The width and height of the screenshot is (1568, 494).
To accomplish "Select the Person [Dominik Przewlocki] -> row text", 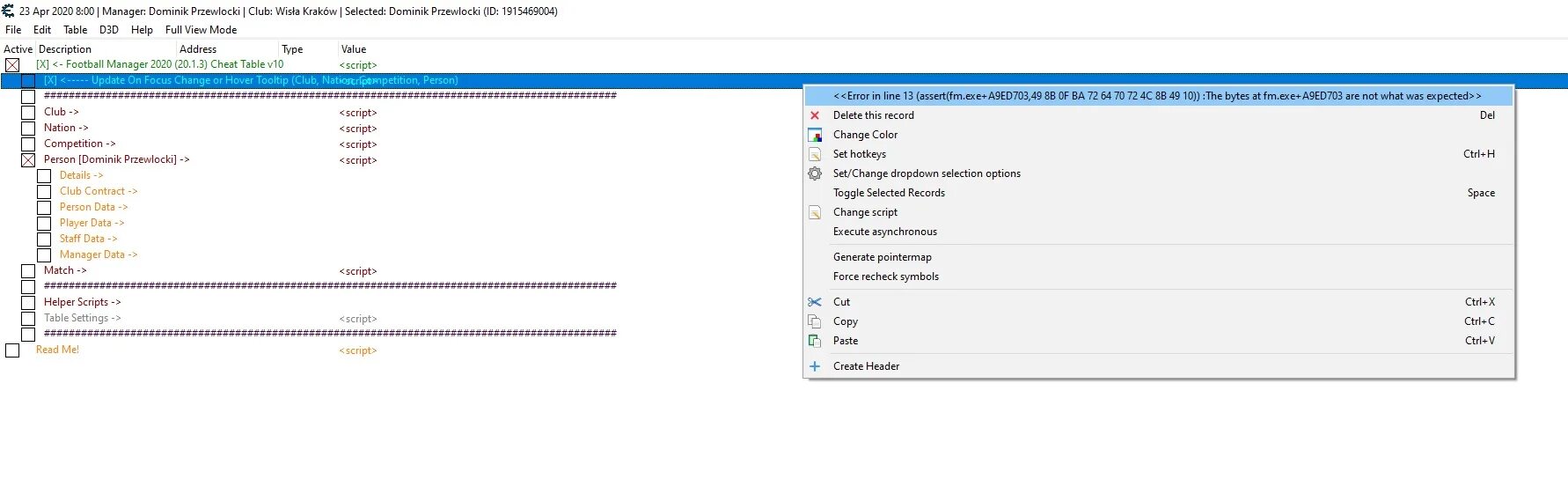I will click(116, 159).
